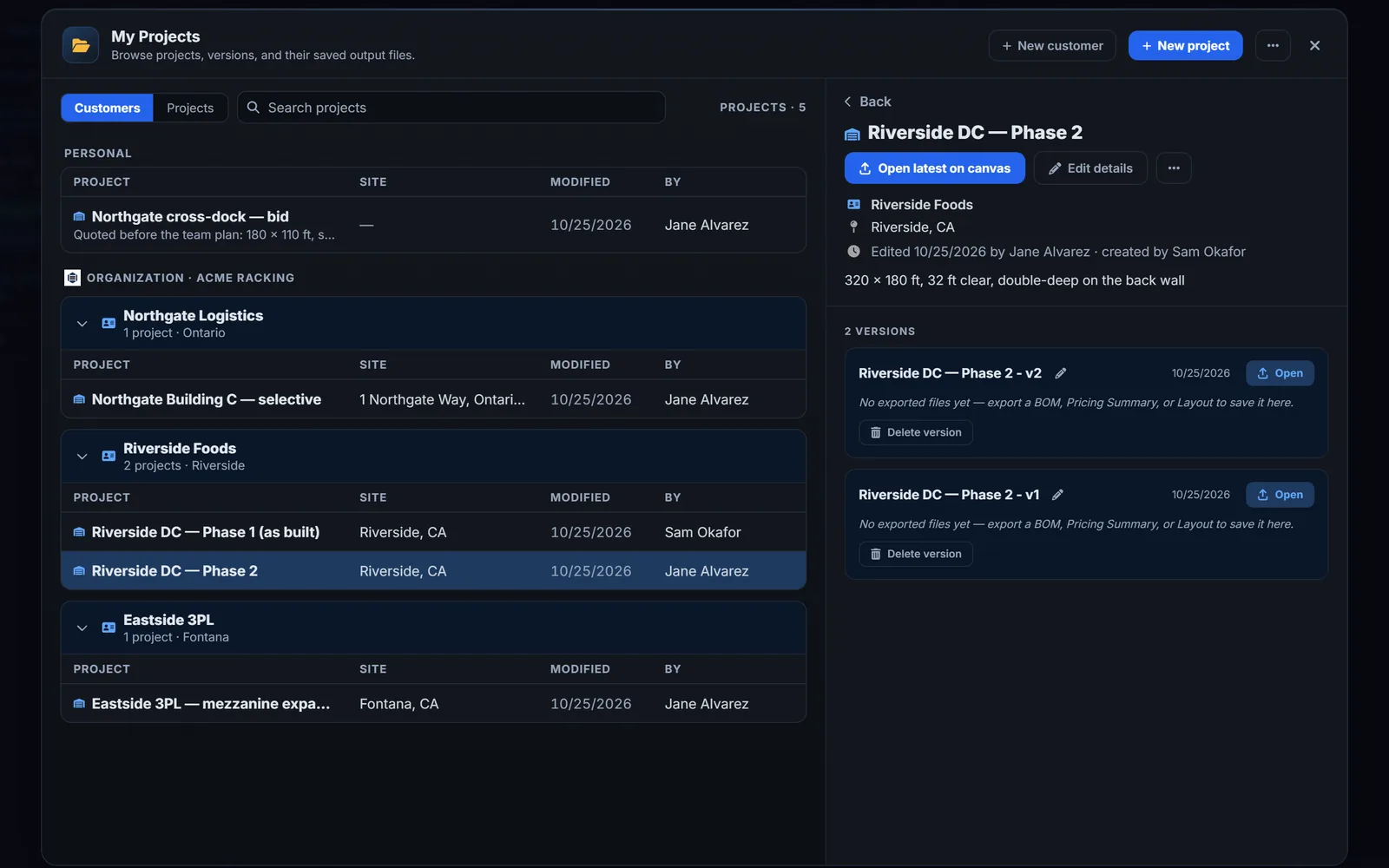The width and height of the screenshot is (1389, 868).
Task: Open version Phase 2 - v2
Action: click(x=1280, y=373)
